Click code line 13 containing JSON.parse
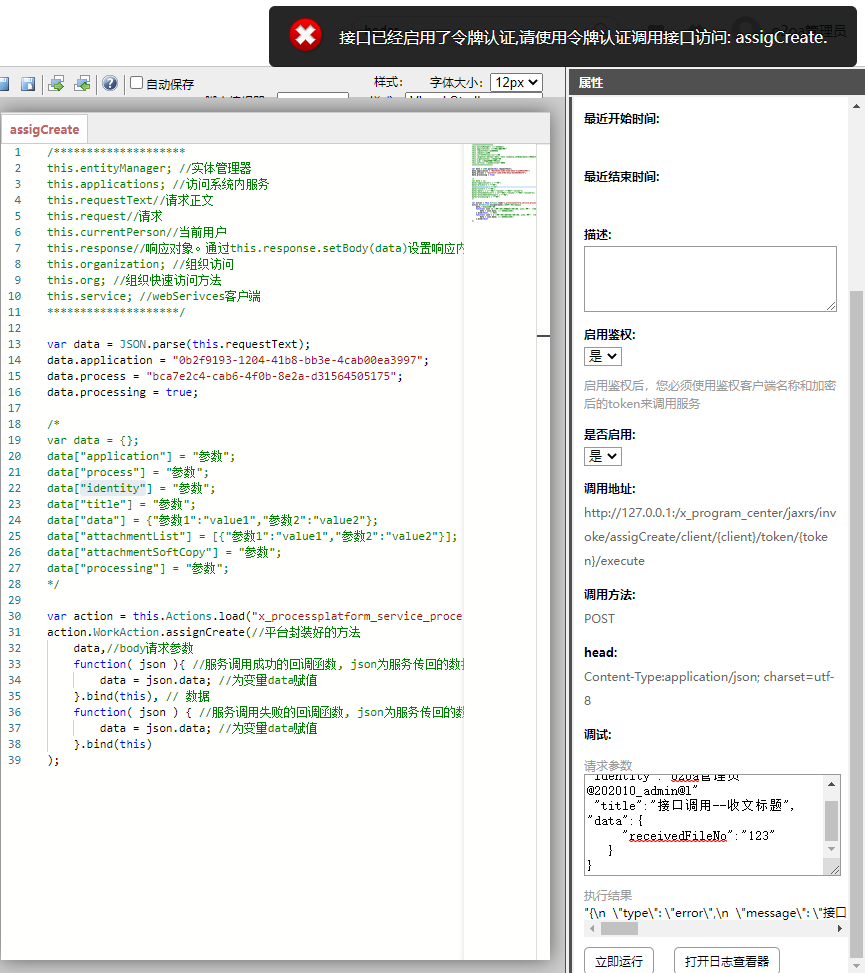Viewport: 865px width, 973px height. pyautogui.click(x=178, y=344)
